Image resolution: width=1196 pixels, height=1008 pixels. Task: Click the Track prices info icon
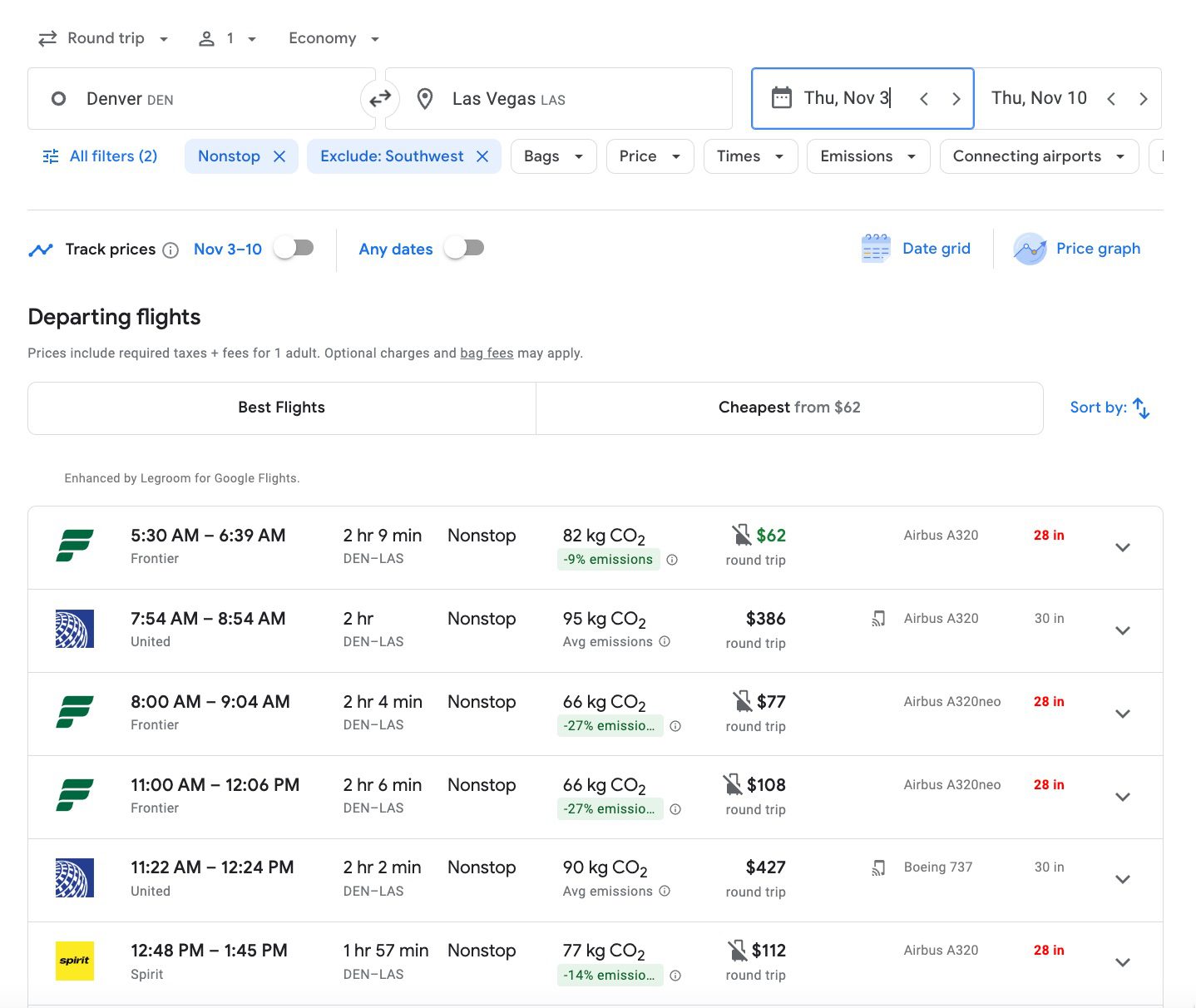tap(171, 250)
